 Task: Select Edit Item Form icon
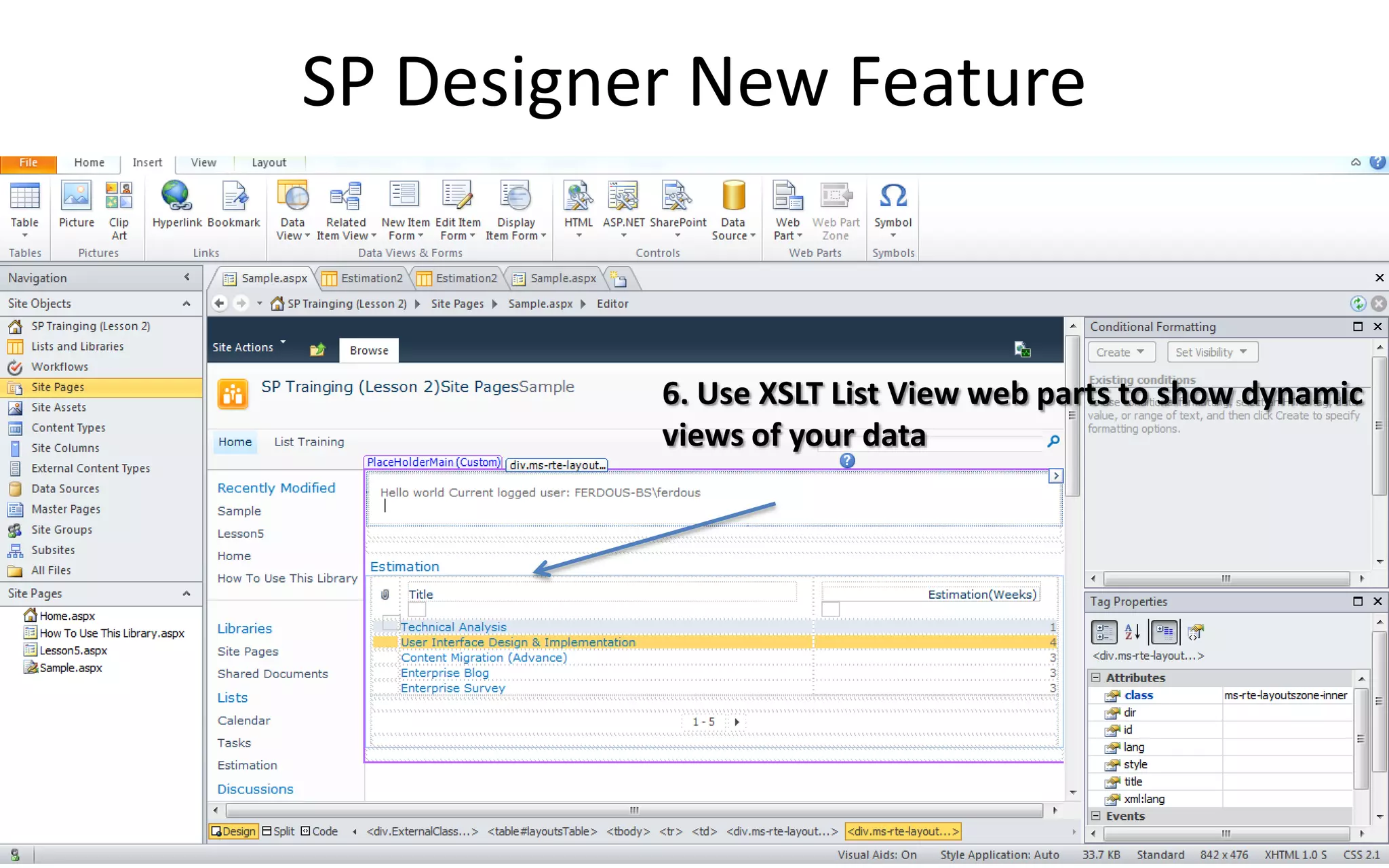click(458, 210)
